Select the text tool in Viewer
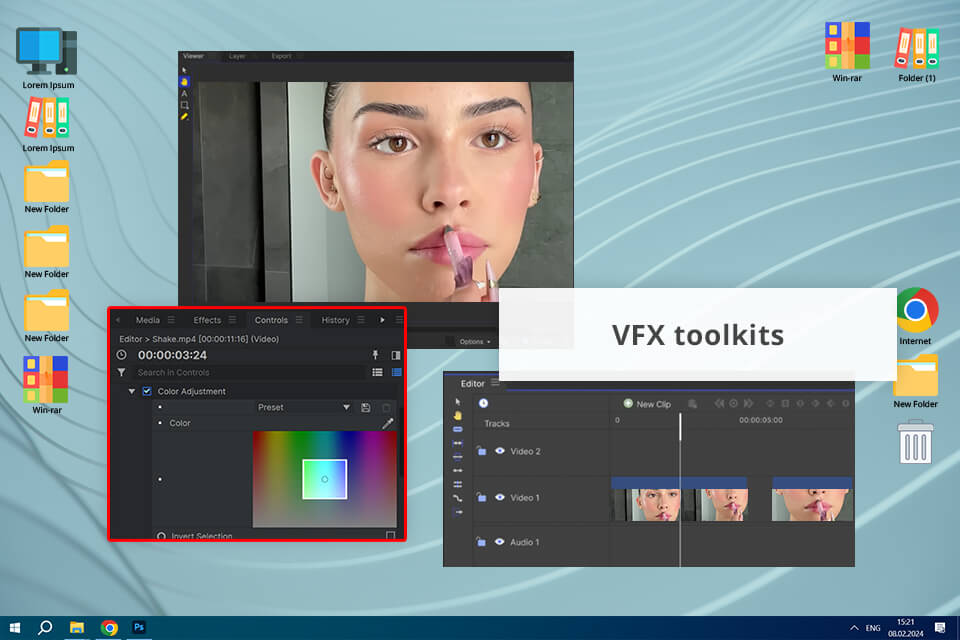The width and height of the screenshot is (960, 640). point(184,94)
